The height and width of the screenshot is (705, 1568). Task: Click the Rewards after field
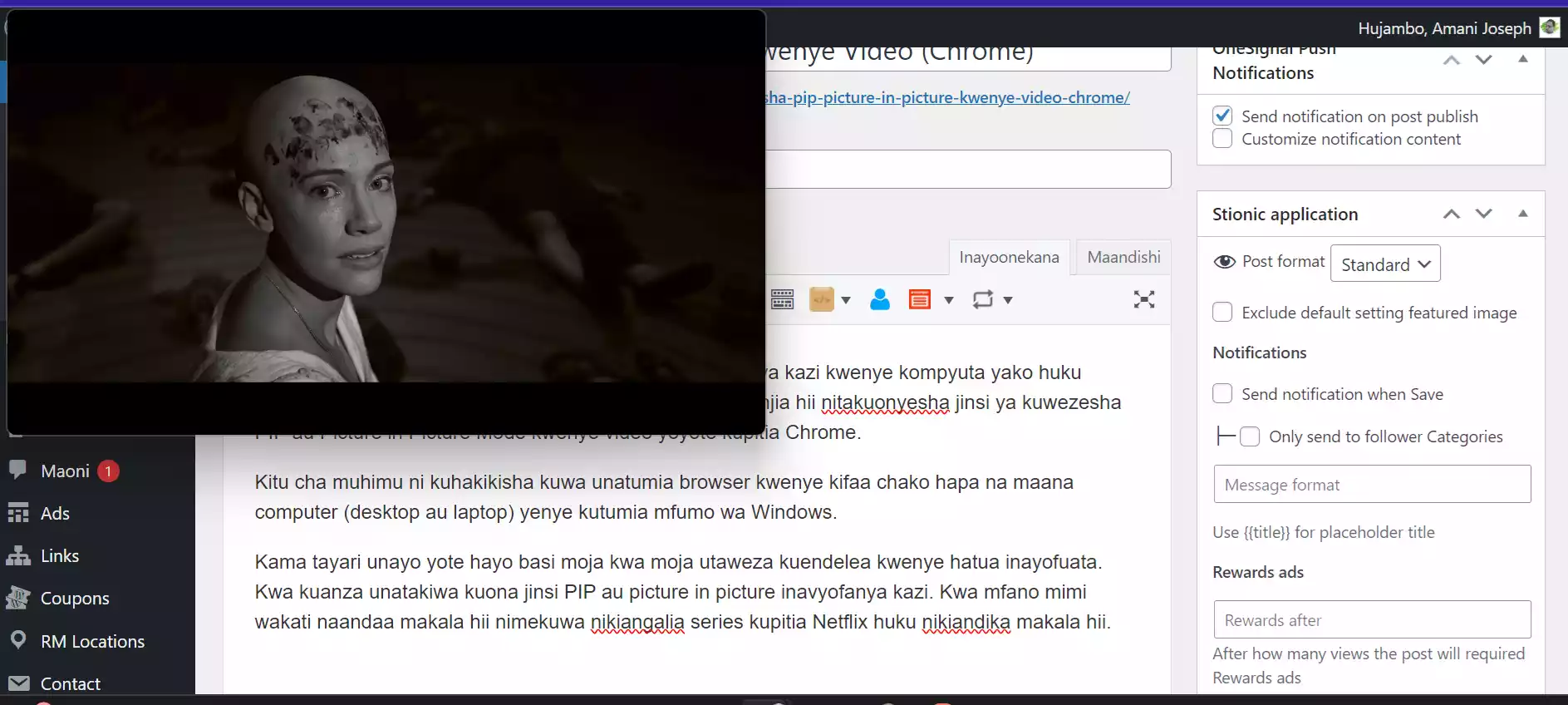pos(1372,619)
